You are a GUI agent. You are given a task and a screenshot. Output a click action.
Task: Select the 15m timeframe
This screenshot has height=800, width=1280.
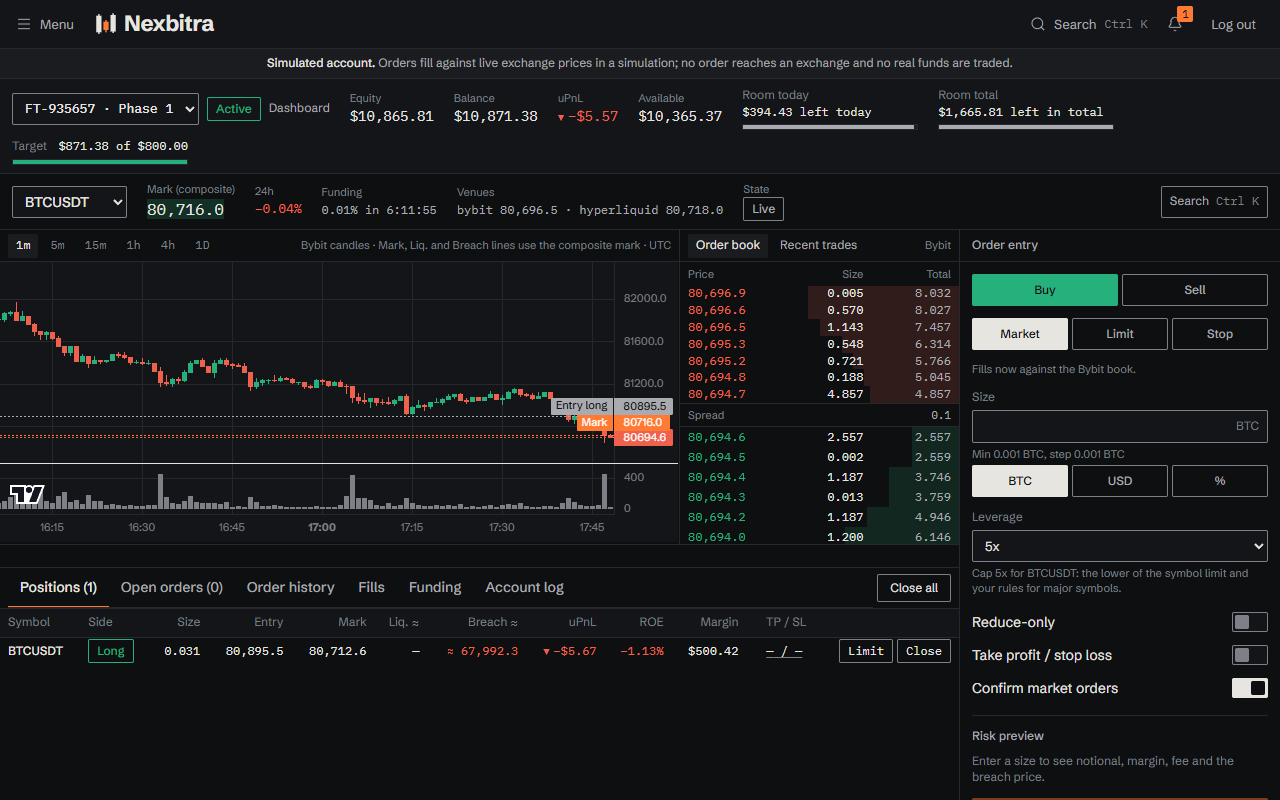[96, 245]
